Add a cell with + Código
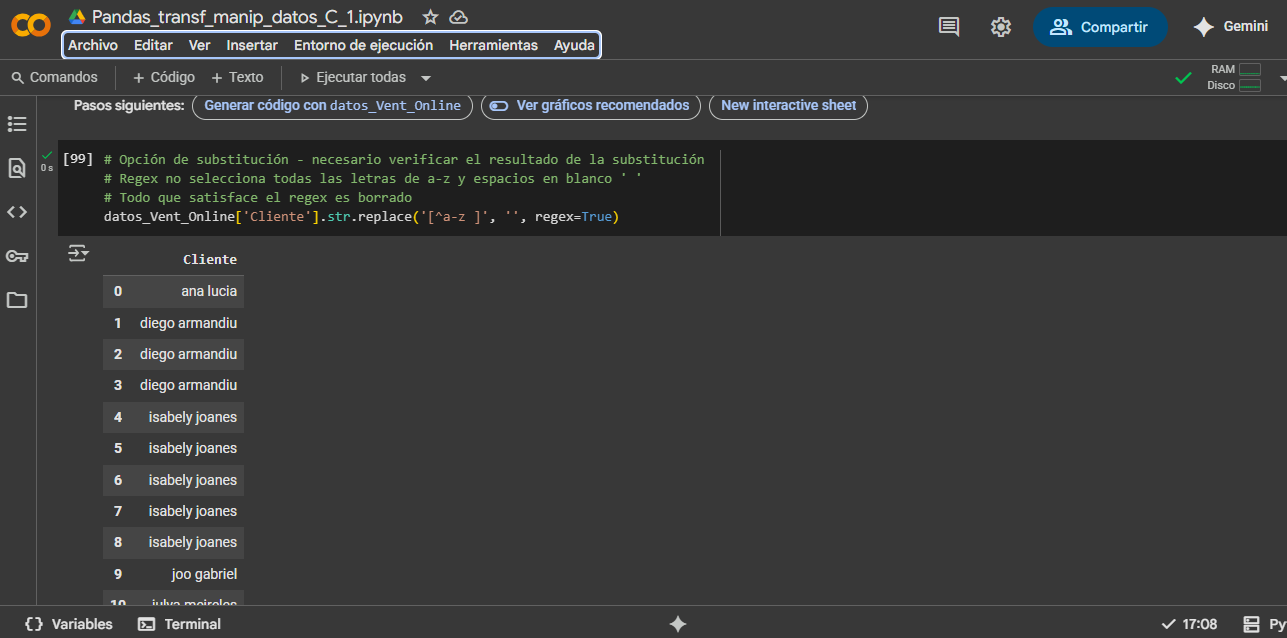This screenshot has width=1287, height=638. (x=164, y=77)
